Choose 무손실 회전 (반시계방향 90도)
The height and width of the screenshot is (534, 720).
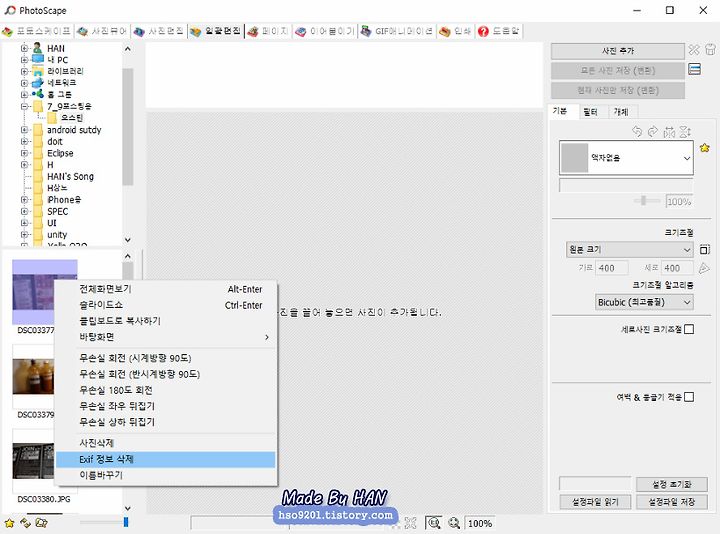166,374
